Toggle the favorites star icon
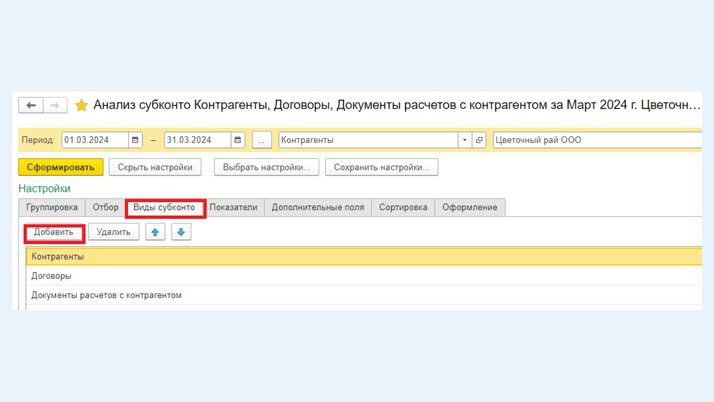Image resolution: width=714 pixels, height=402 pixels. pyautogui.click(x=82, y=105)
